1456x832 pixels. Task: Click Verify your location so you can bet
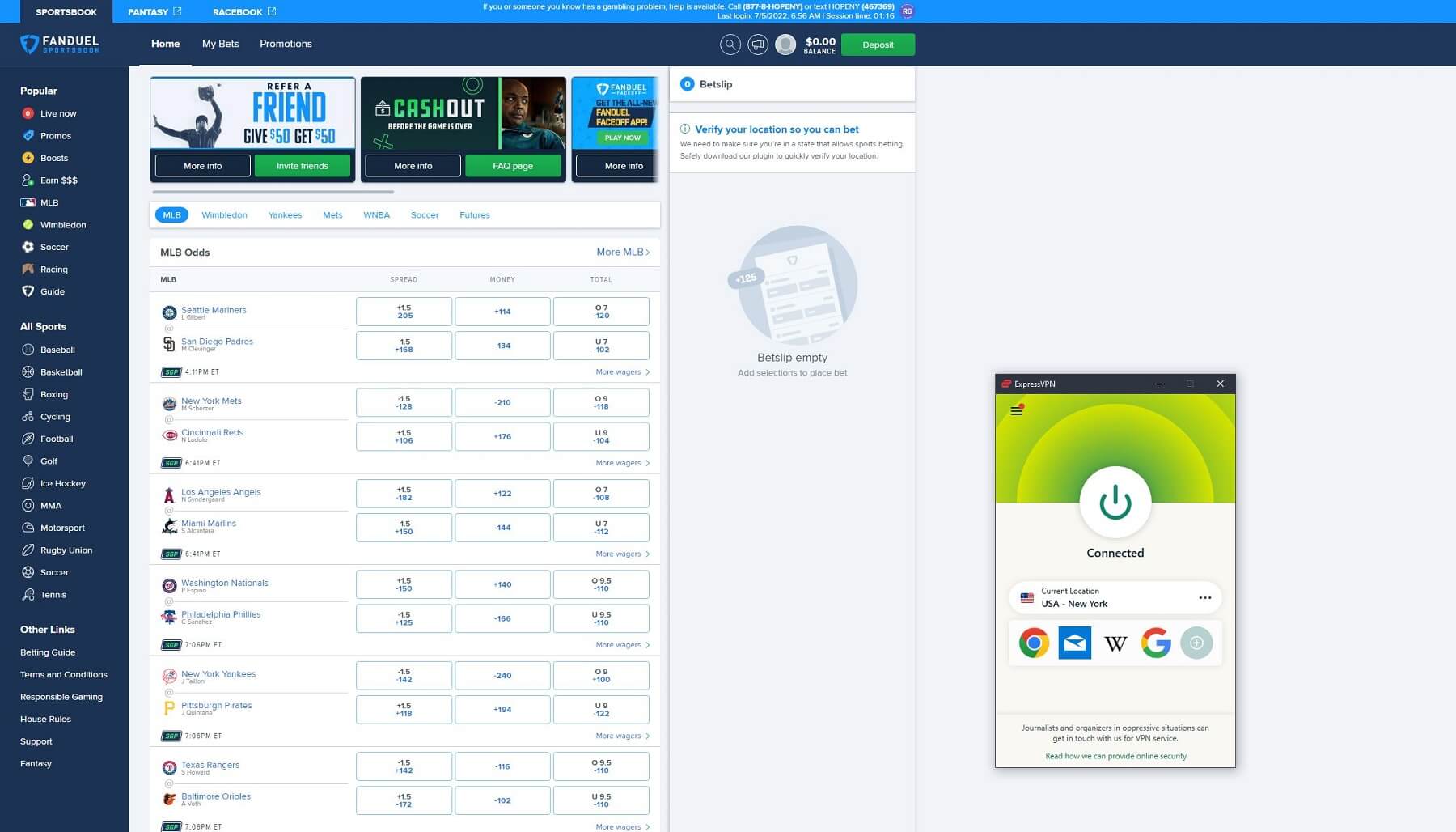click(777, 129)
